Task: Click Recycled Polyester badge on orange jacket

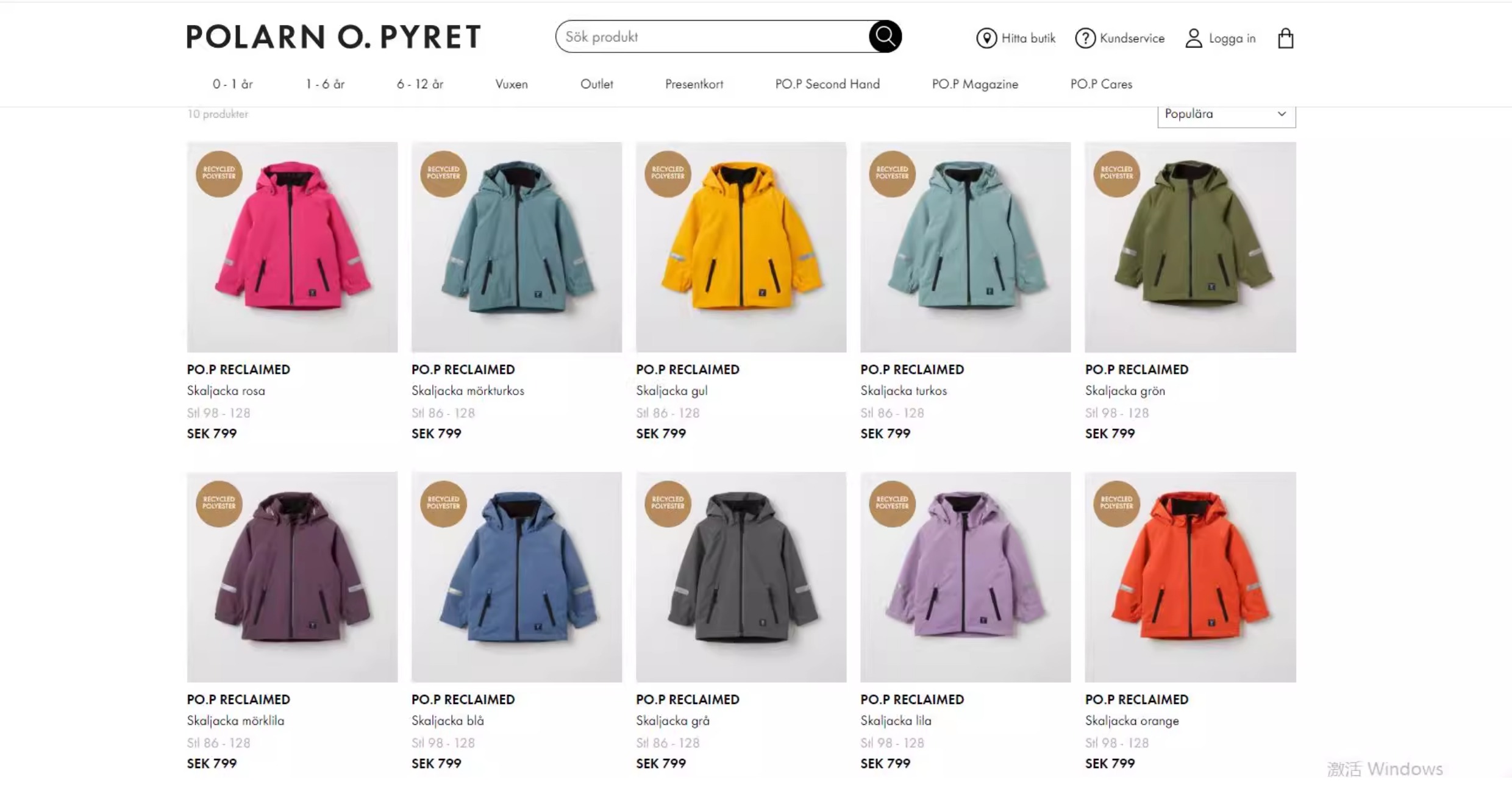Action: pos(1116,503)
